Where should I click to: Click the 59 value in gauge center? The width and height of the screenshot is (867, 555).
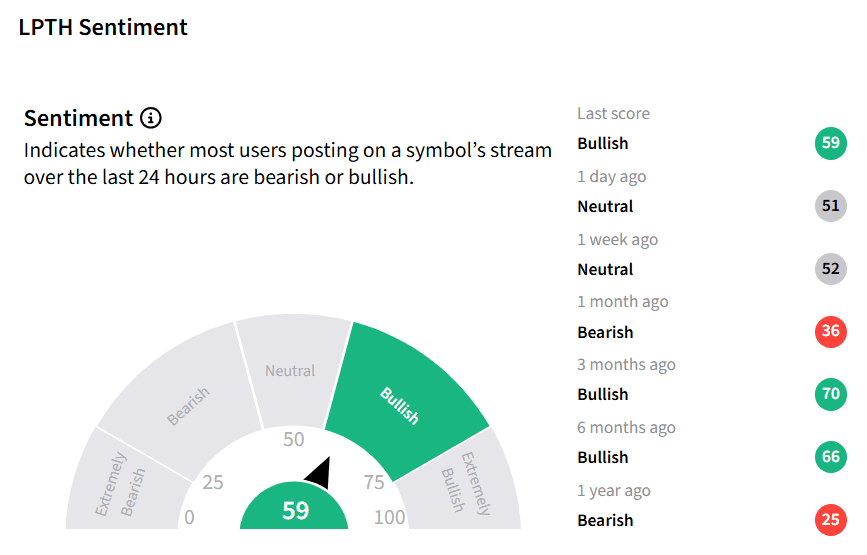tap(295, 510)
